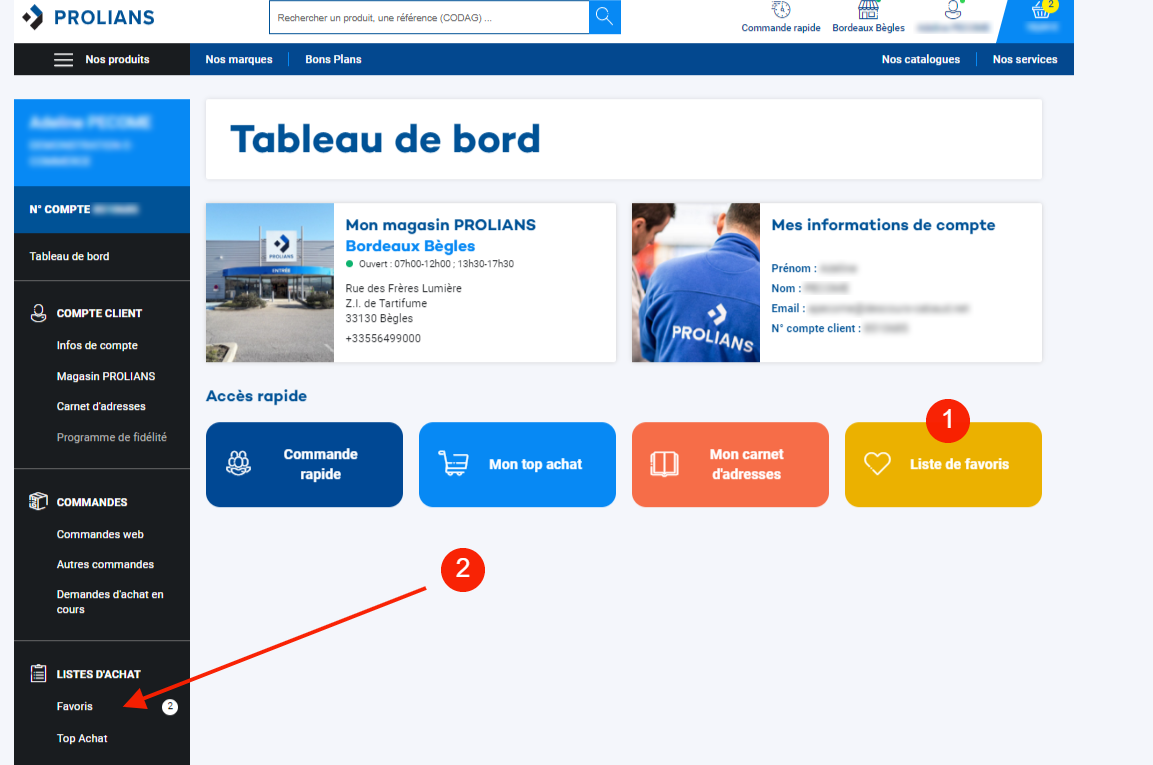The height and width of the screenshot is (765, 1153).
Task: Open Magasin PROLIANS in sidebar
Action: [106, 376]
